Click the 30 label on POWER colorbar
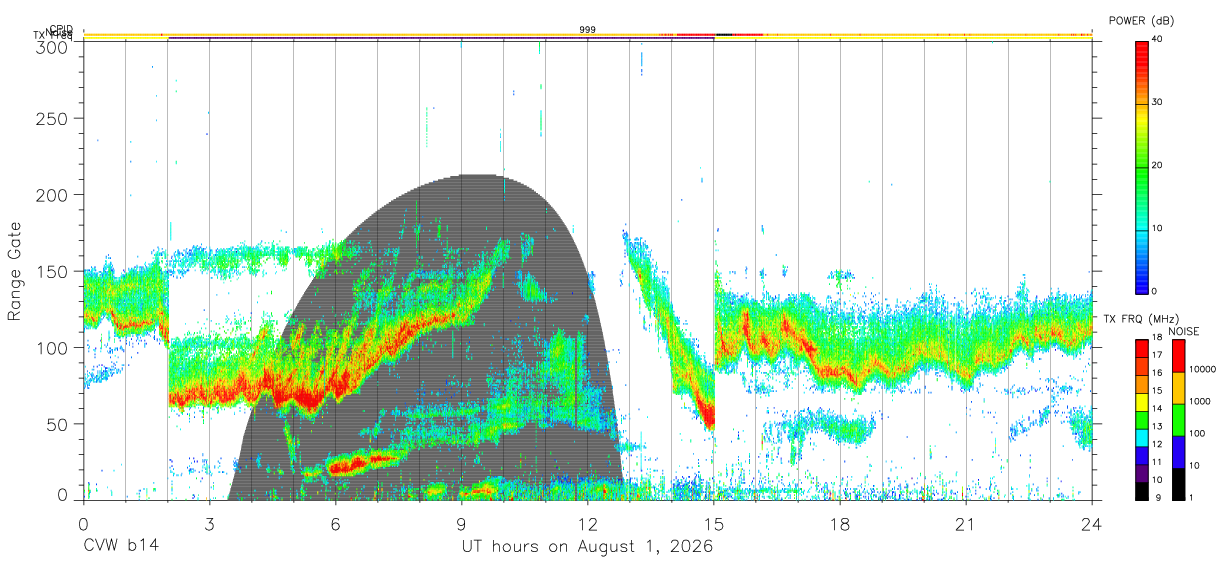Screen dimensions: 1228x567 tap(1157, 103)
